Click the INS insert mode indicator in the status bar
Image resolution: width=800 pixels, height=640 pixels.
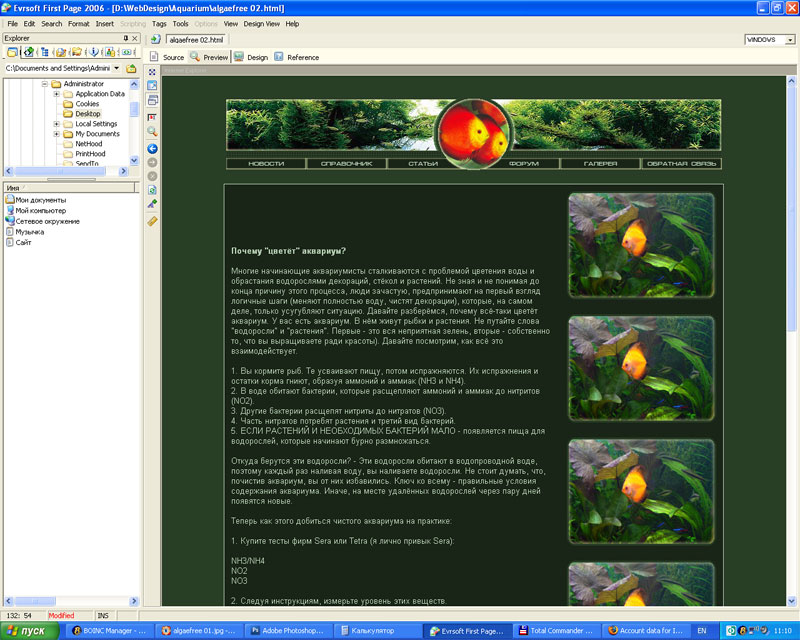103,616
